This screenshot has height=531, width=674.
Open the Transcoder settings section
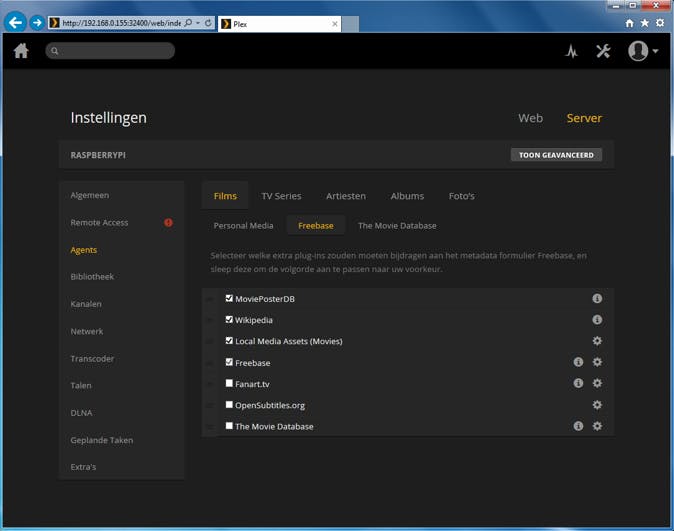coord(92,358)
